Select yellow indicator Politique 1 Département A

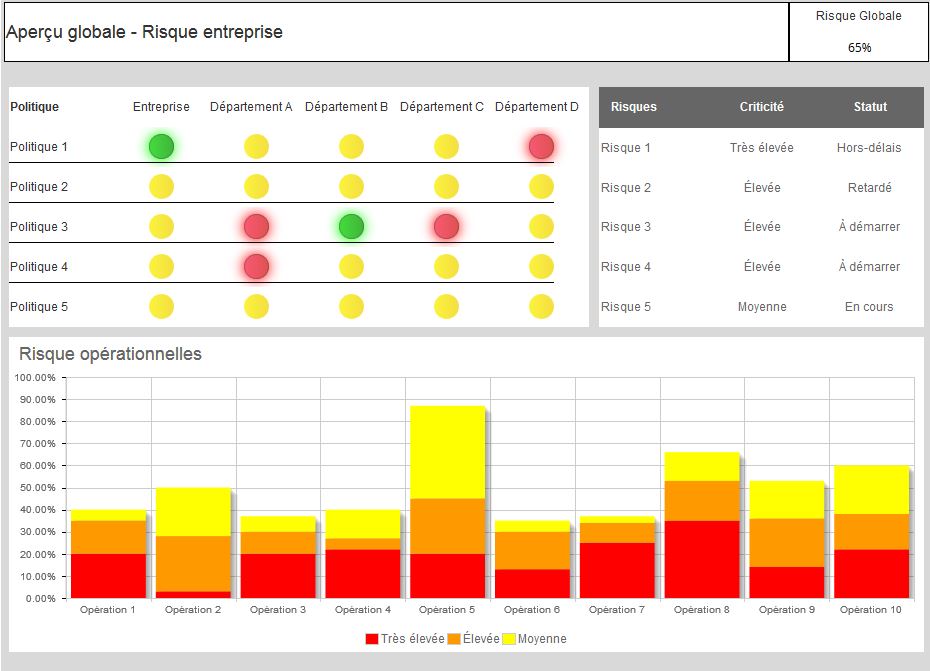click(256, 147)
